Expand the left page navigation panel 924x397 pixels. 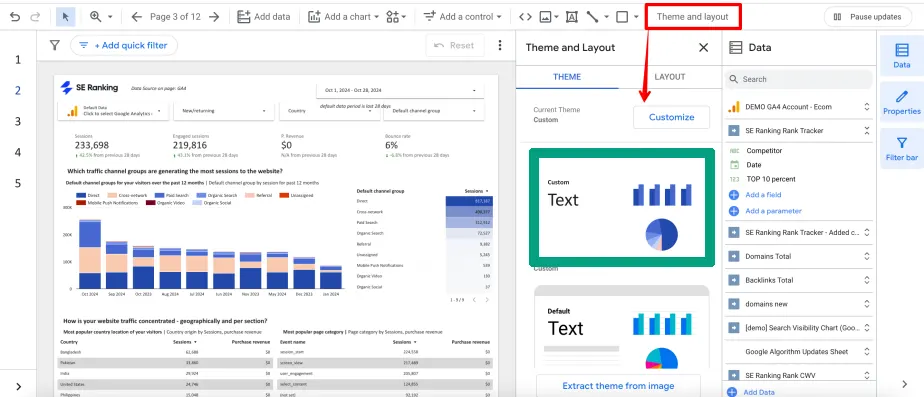pyautogui.click(x=18, y=386)
